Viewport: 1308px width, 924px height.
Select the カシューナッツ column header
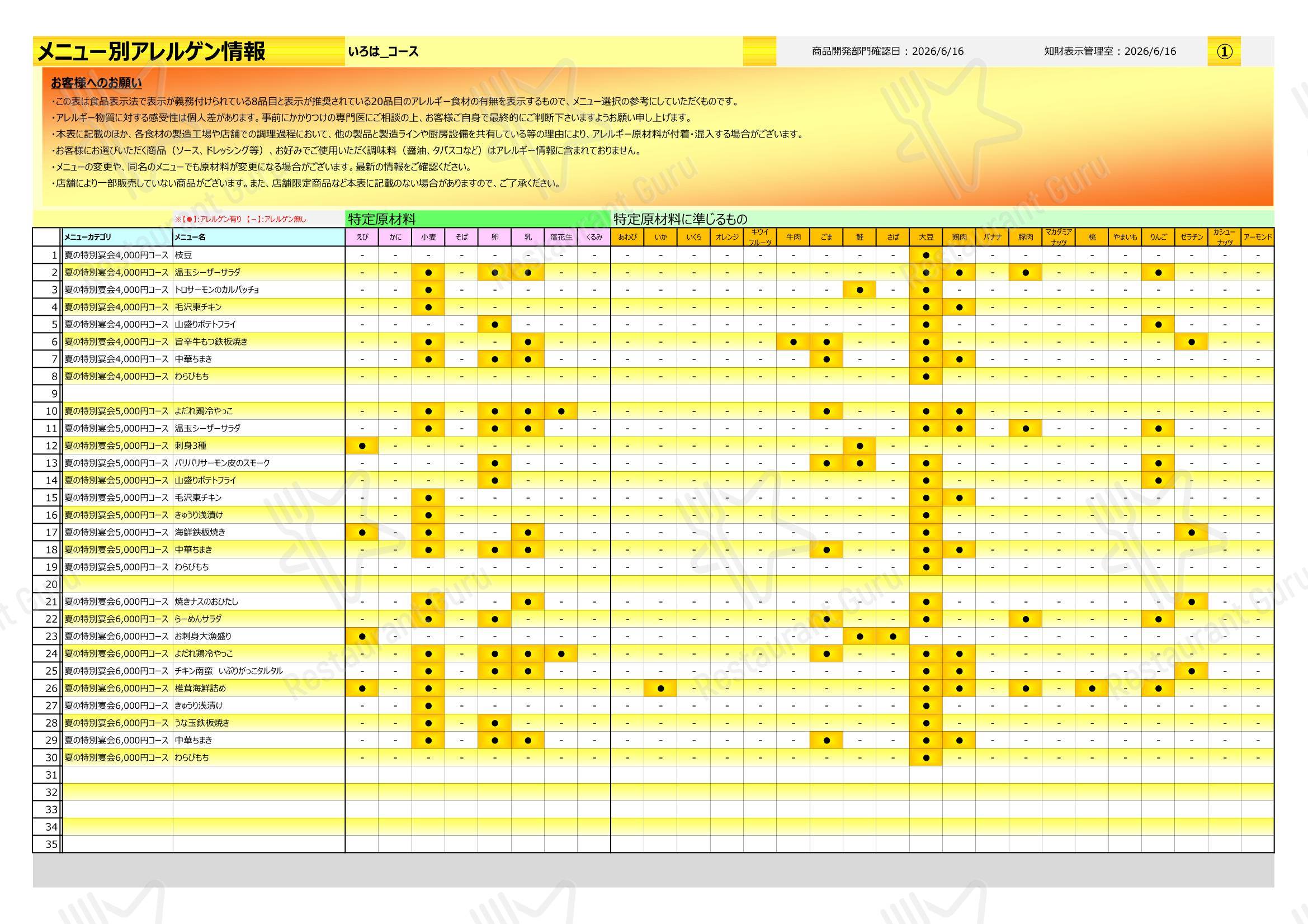point(1225,237)
